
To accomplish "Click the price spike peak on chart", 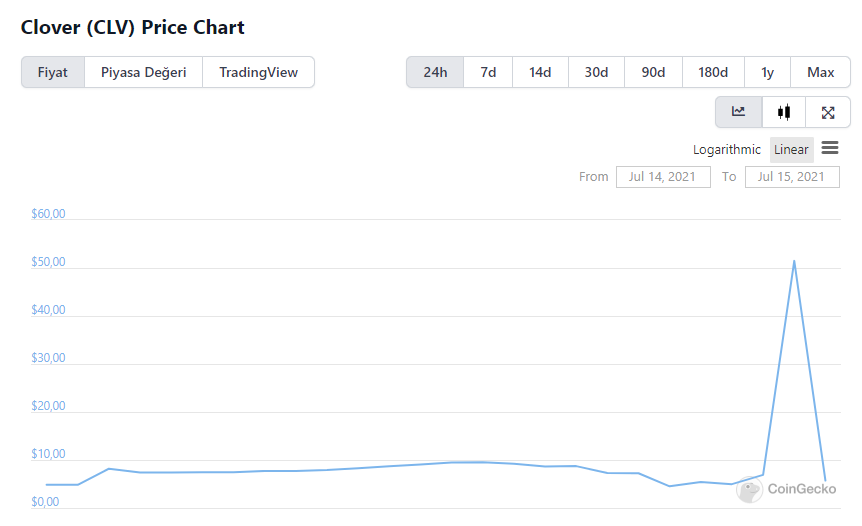I will (794, 261).
